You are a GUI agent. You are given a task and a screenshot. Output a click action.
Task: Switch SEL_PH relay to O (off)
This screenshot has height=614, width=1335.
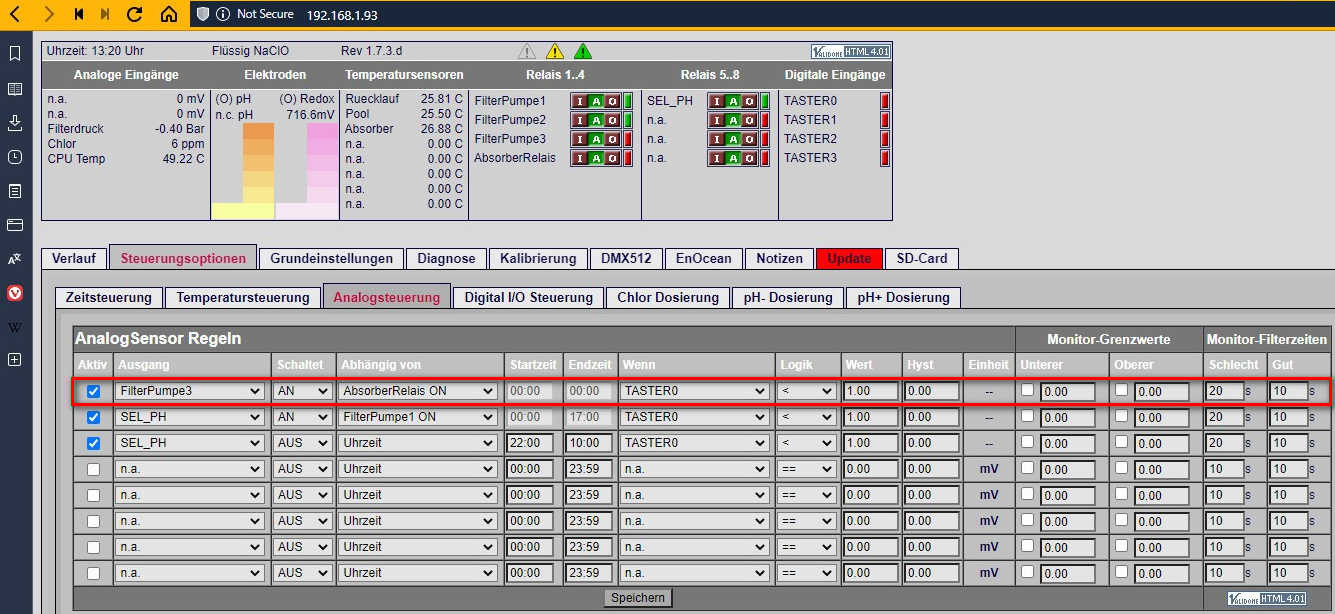point(749,101)
